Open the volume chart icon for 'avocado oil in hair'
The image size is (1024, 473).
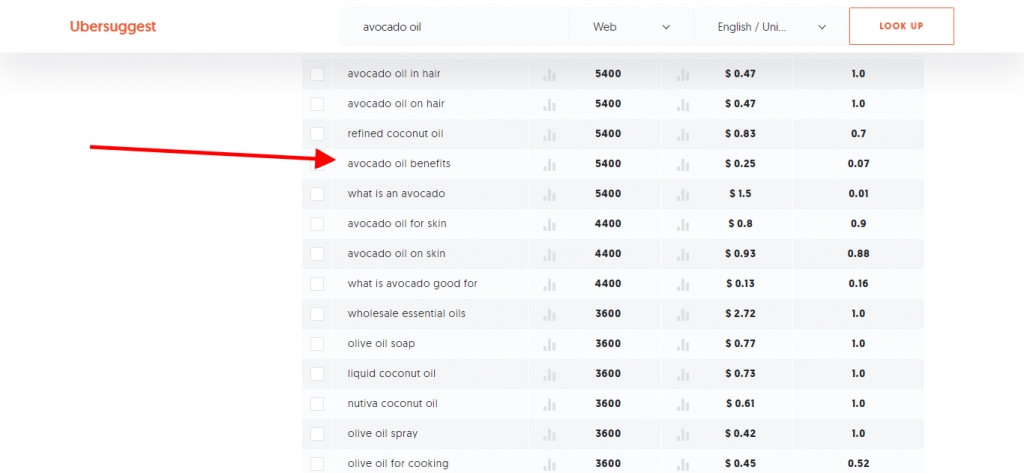(x=549, y=75)
